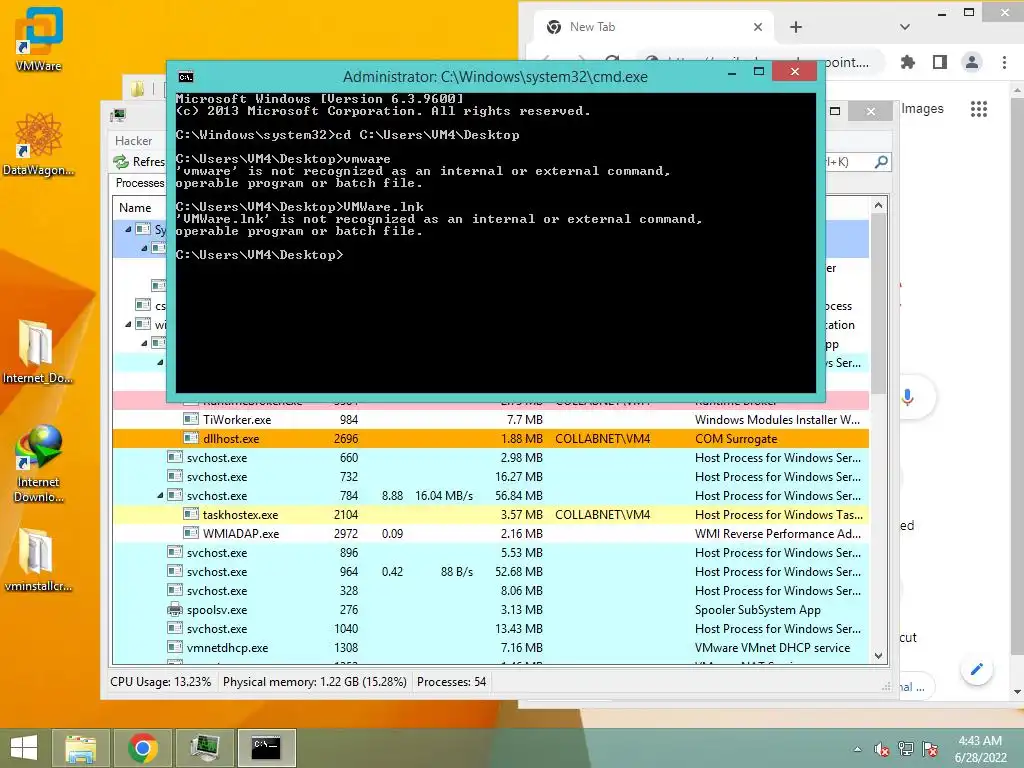Click the Customize Chrome pencil button

pyautogui.click(x=977, y=669)
